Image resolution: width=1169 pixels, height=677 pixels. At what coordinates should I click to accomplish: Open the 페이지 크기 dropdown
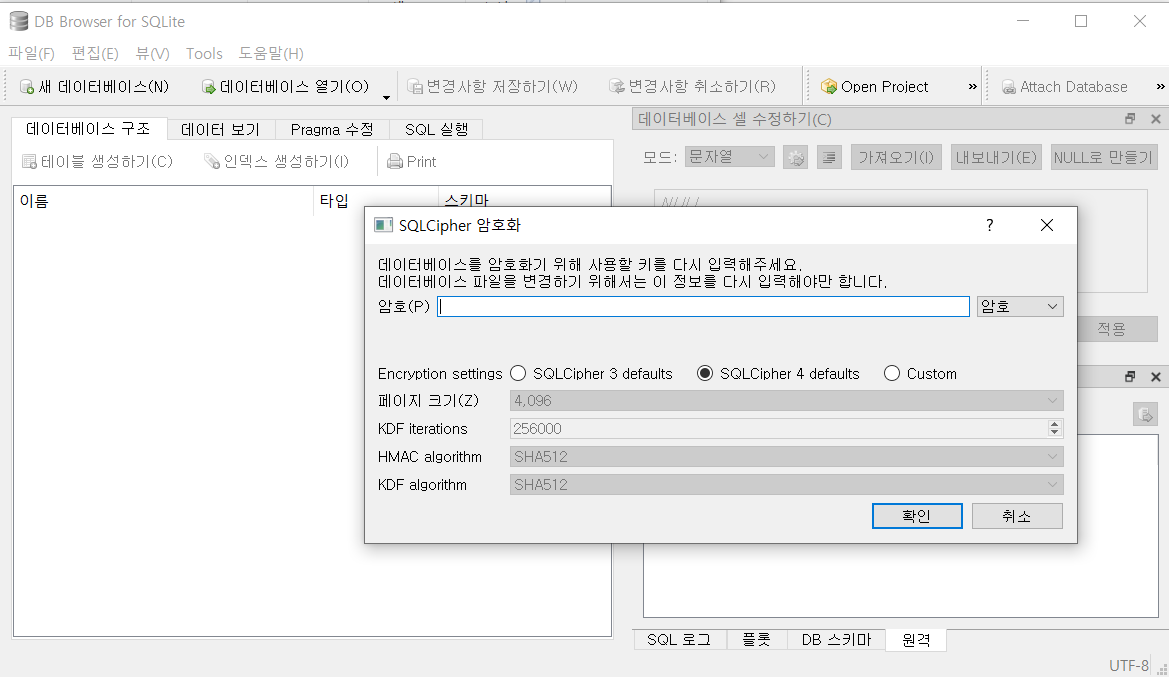click(x=787, y=400)
